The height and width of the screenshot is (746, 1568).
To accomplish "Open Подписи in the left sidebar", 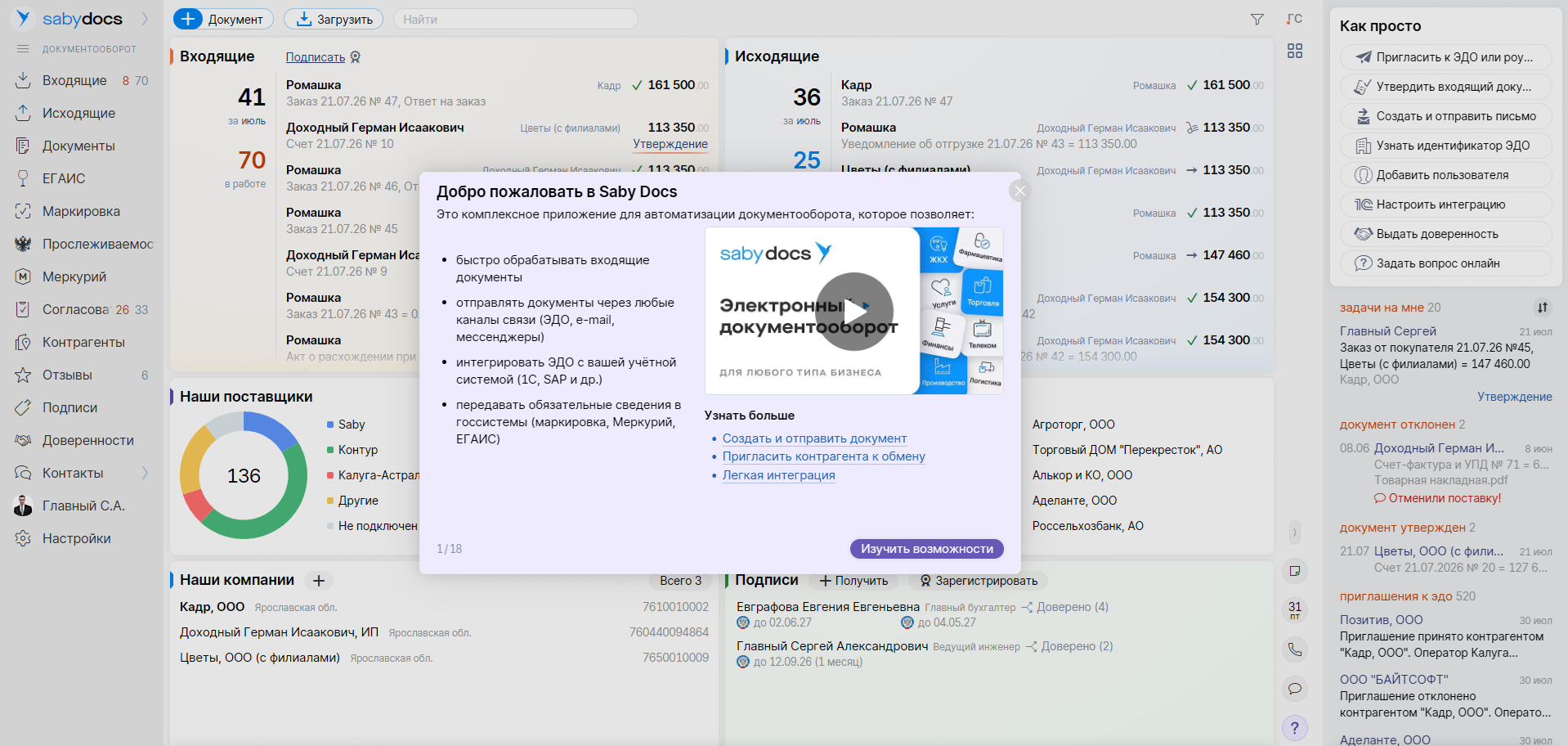I will coord(69,407).
